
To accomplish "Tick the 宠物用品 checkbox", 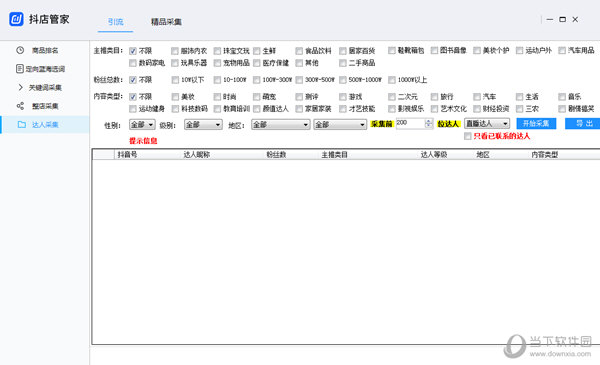I will [217, 63].
